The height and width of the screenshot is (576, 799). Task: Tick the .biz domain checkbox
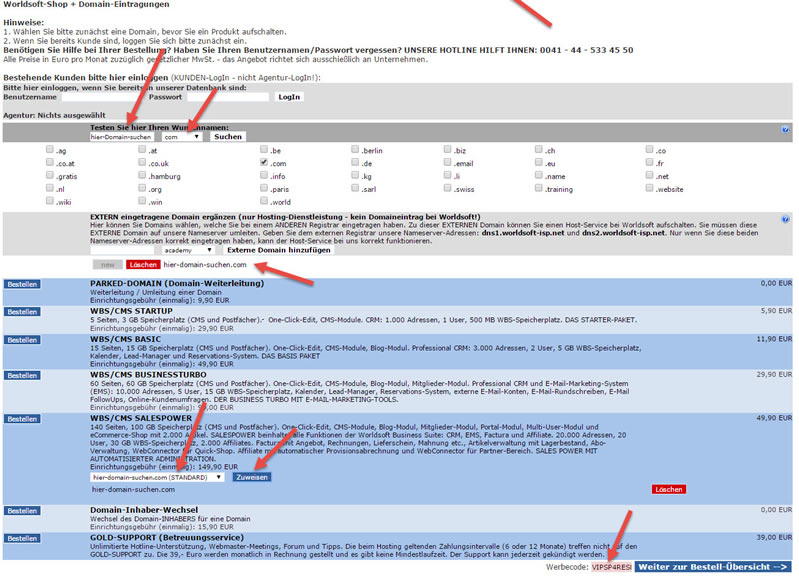pos(447,149)
